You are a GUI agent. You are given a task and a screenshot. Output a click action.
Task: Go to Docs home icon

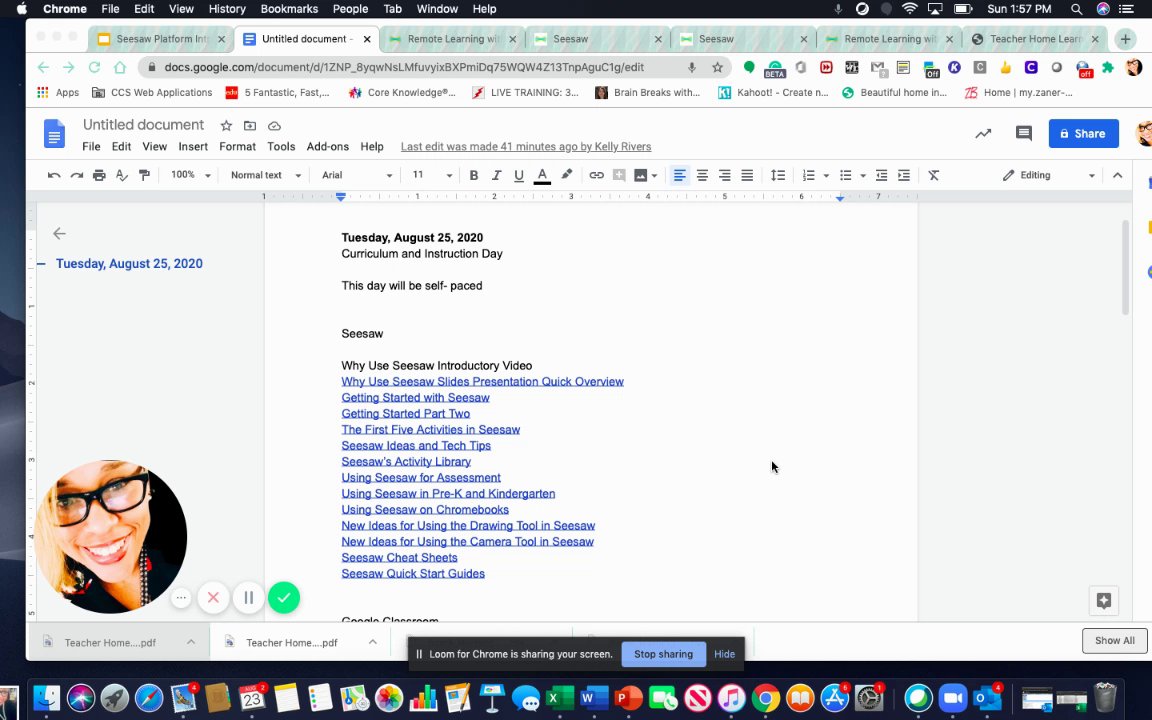(54, 134)
